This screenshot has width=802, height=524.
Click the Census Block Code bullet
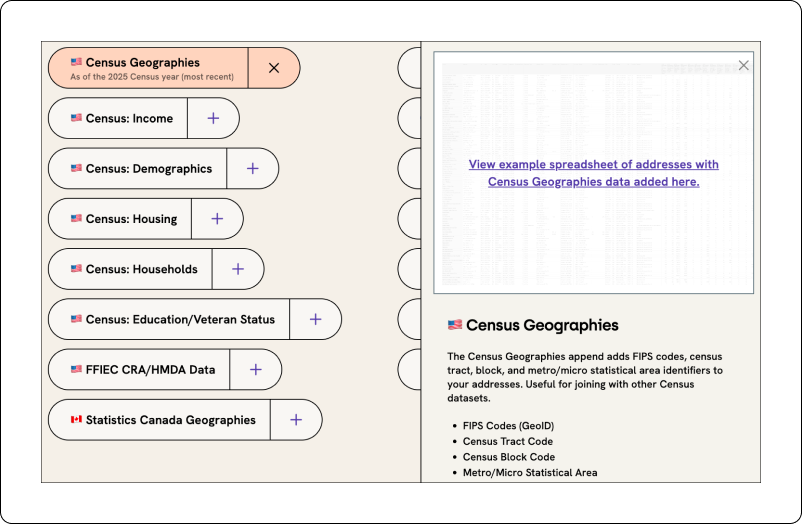click(509, 457)
